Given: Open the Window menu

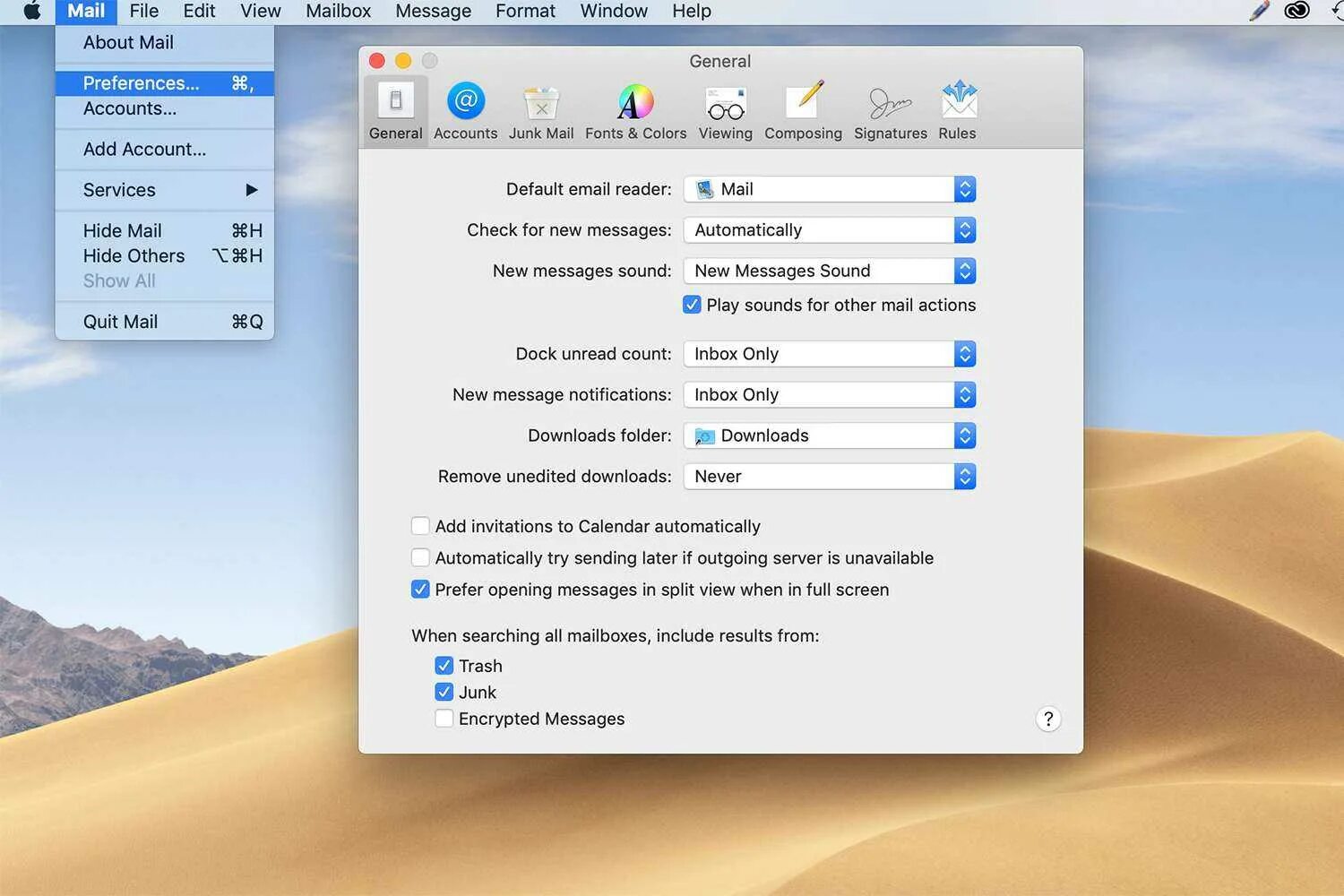Looking at the screenshot, I should point(614,11).
